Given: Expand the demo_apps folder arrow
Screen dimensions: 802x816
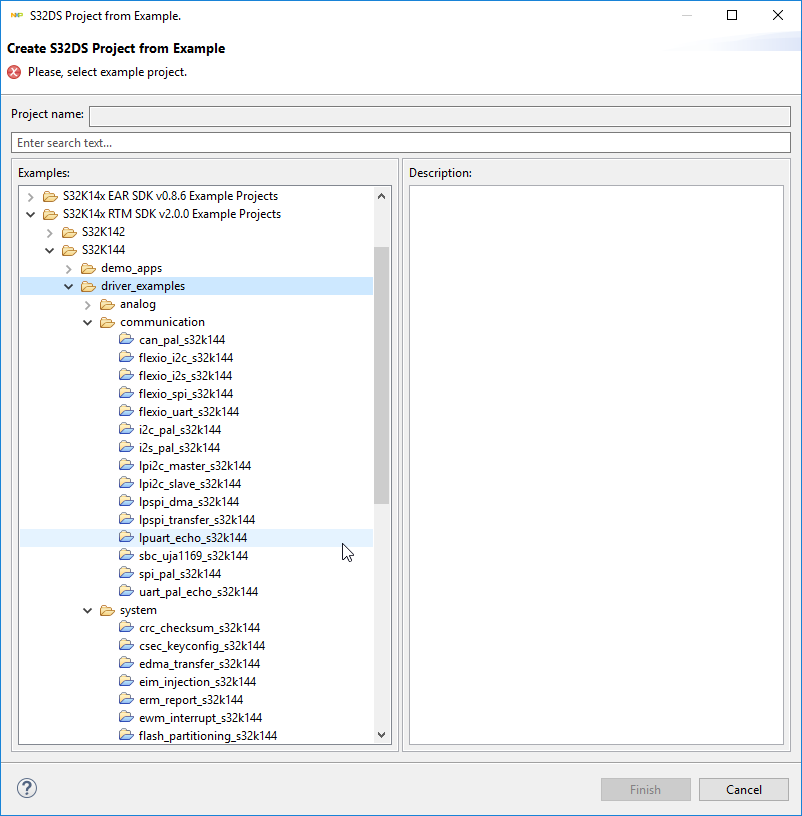Looking at the screenshot, I should point(69,269).
